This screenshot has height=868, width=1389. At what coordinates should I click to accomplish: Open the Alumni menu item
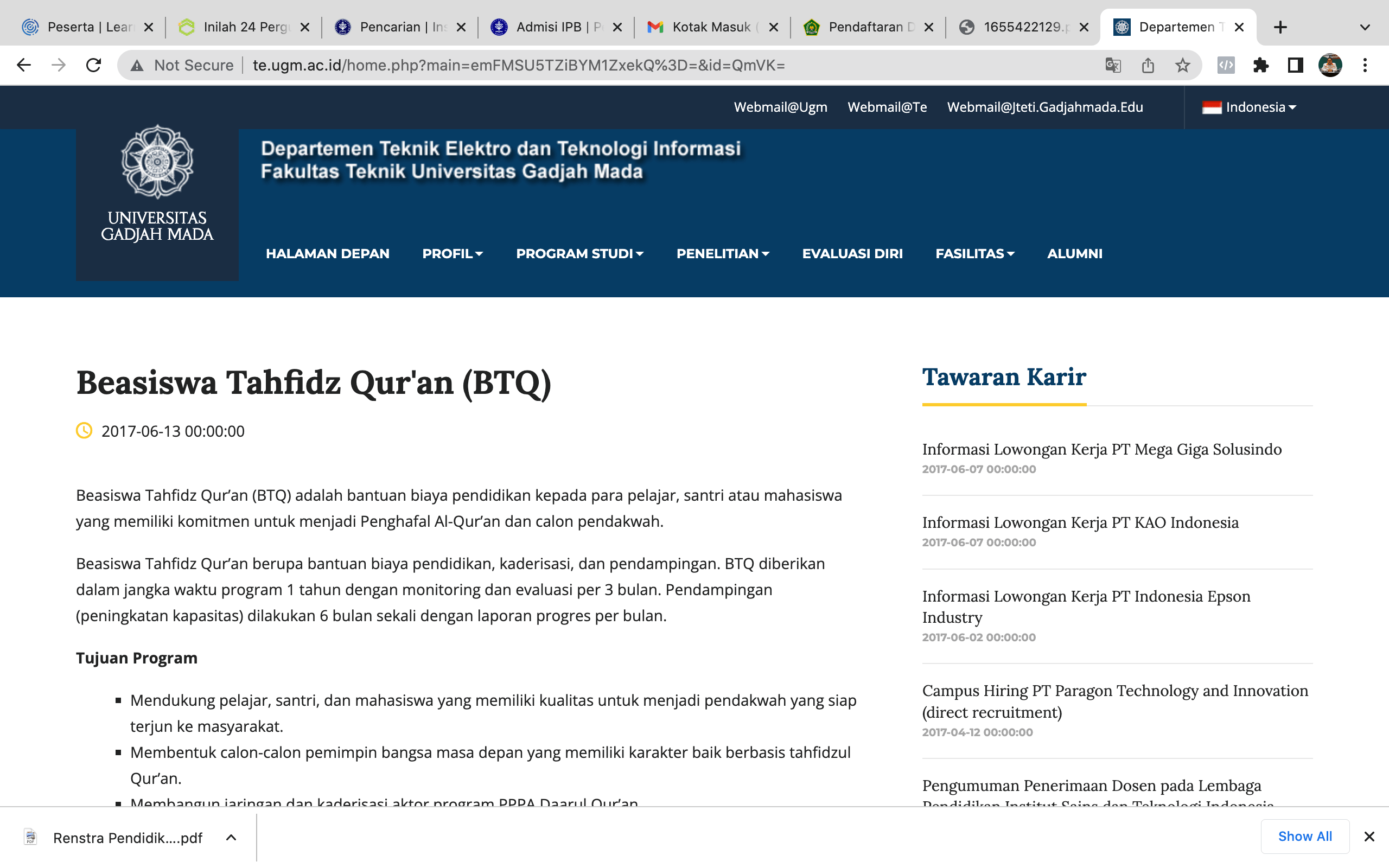coord(1074,254)
